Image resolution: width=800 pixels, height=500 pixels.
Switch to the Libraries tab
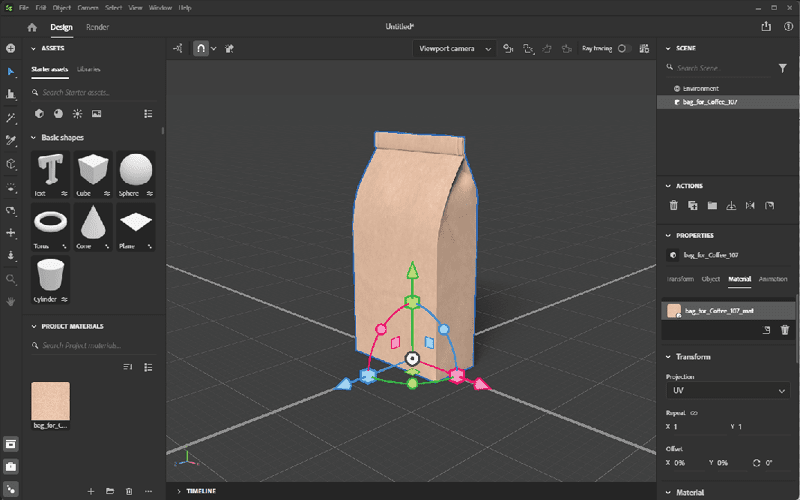[x=88, y=69]
